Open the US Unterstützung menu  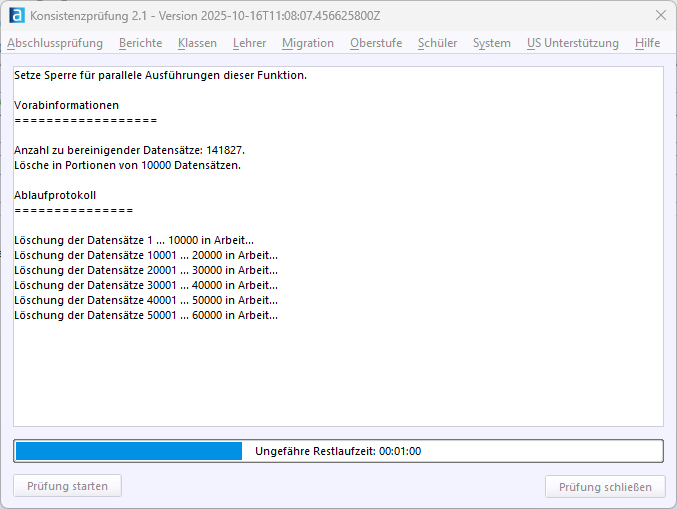click(x=572, y=43)
